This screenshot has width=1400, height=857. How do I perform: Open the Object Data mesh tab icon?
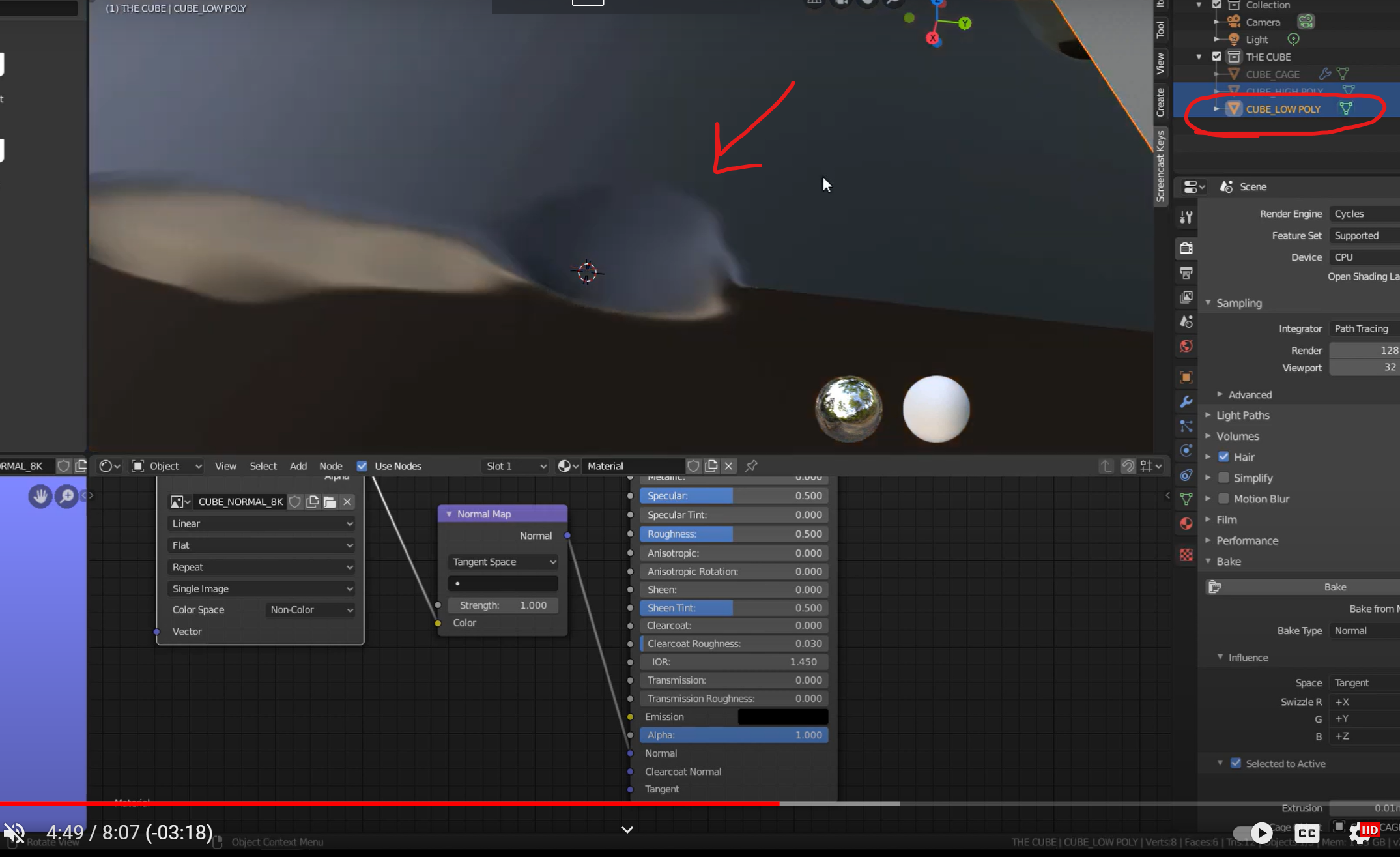pyautogui.click(x=1186, y=499)
